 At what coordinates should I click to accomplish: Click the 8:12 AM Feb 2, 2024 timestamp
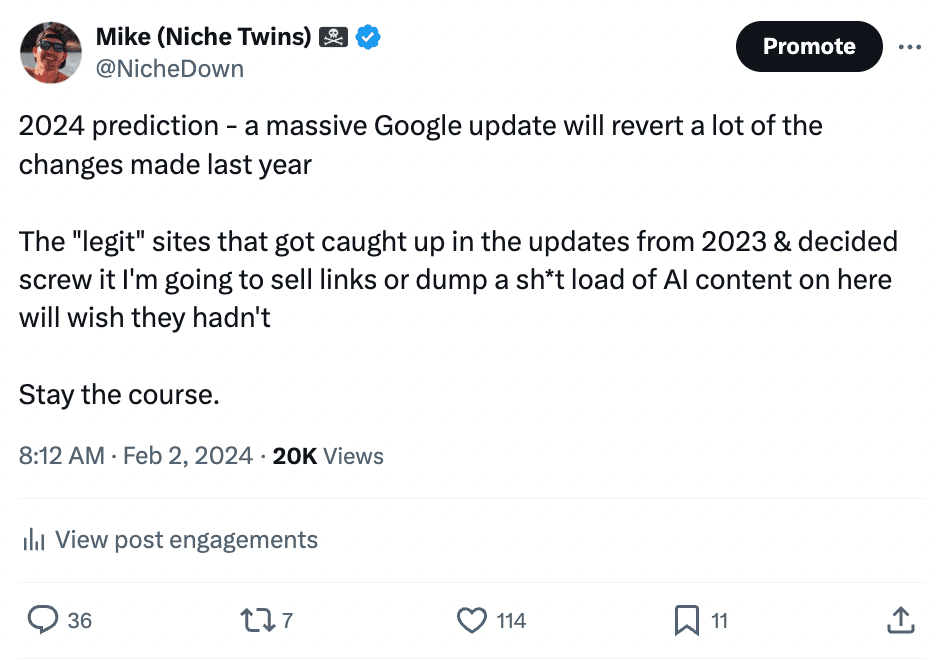click(x=136, y=456)
